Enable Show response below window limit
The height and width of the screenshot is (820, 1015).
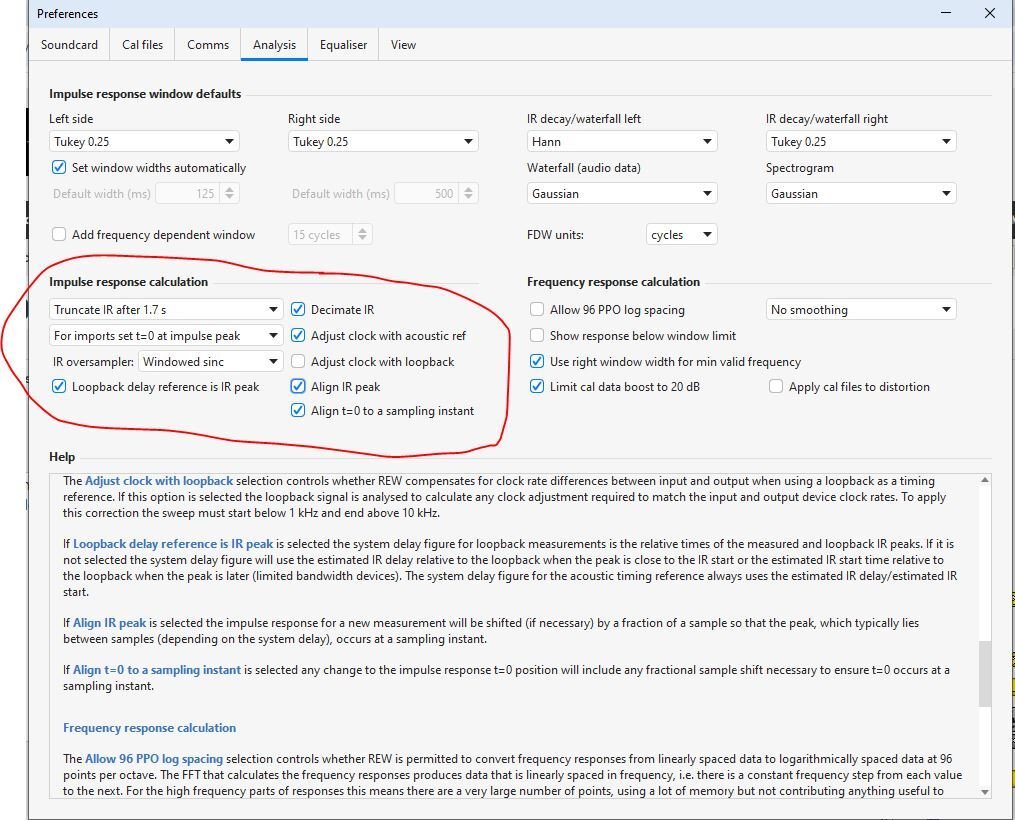[x=537, y=335]
